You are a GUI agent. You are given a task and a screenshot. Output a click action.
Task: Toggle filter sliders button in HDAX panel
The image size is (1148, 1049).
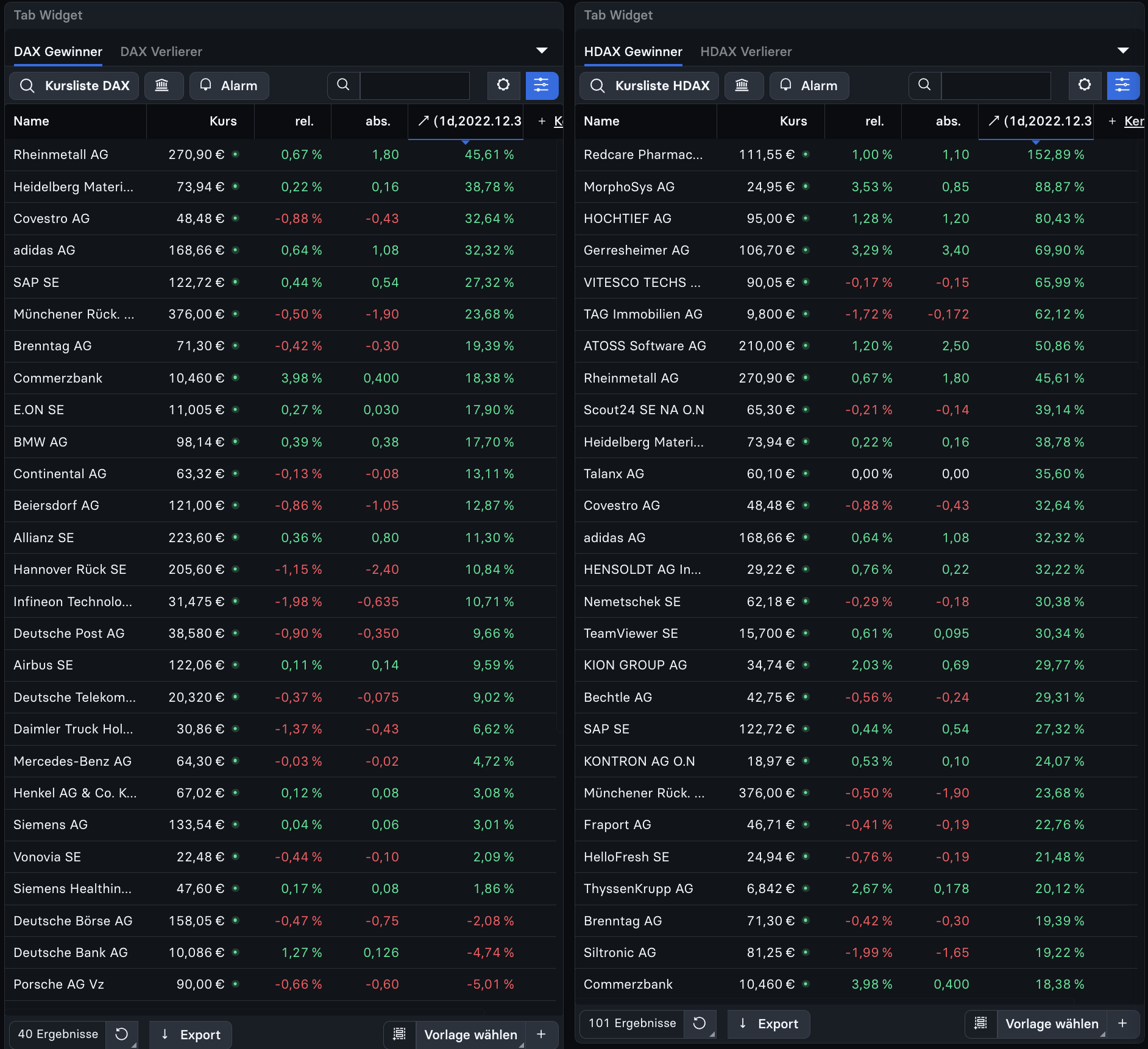point(1123,85)
